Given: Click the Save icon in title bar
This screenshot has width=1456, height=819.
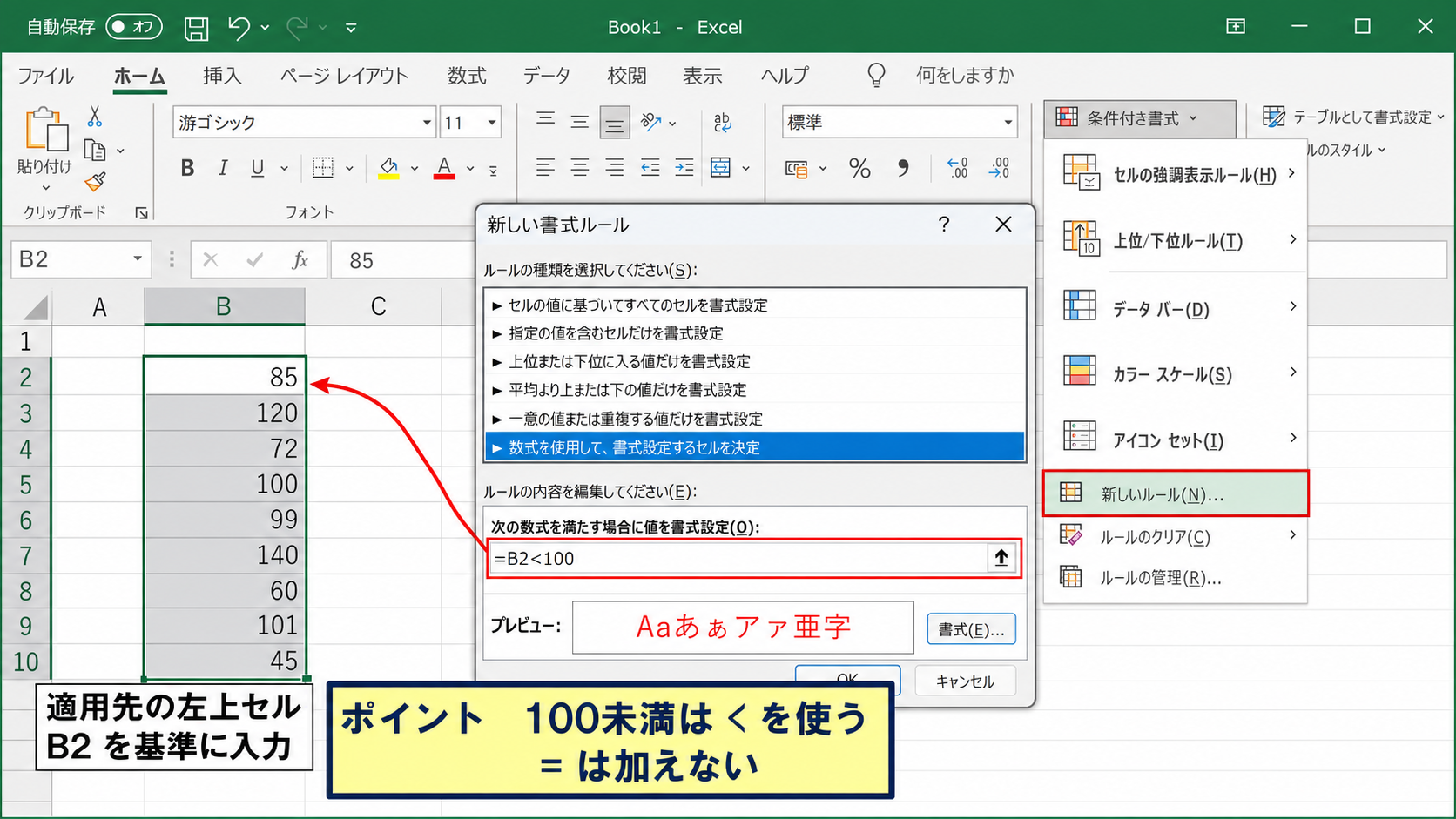Looking at the screenshot, I should click(196, 28).
